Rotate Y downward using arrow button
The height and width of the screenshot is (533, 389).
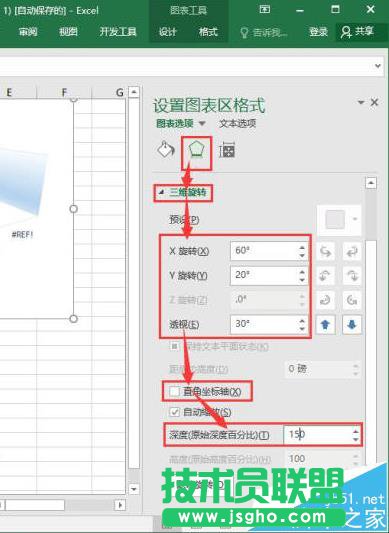pos(352,276)
